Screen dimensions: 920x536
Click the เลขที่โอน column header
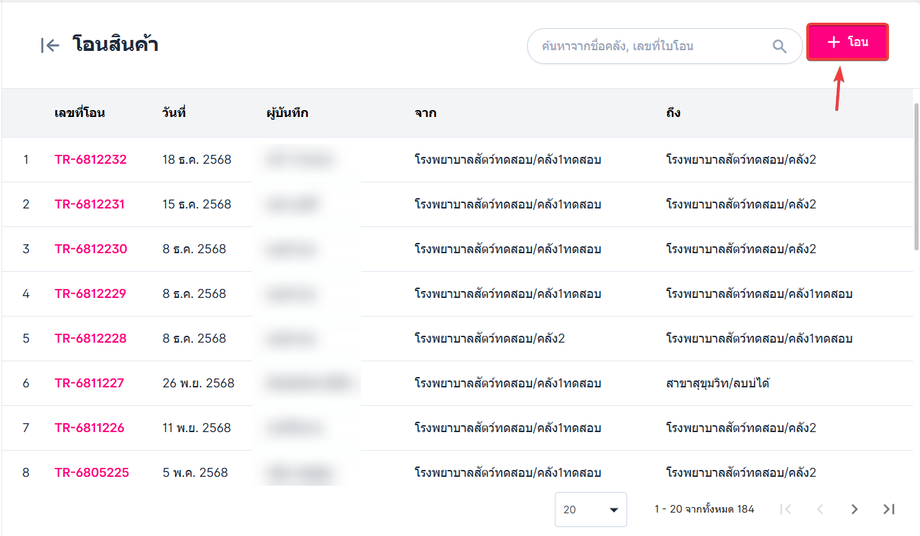point(79,113)
